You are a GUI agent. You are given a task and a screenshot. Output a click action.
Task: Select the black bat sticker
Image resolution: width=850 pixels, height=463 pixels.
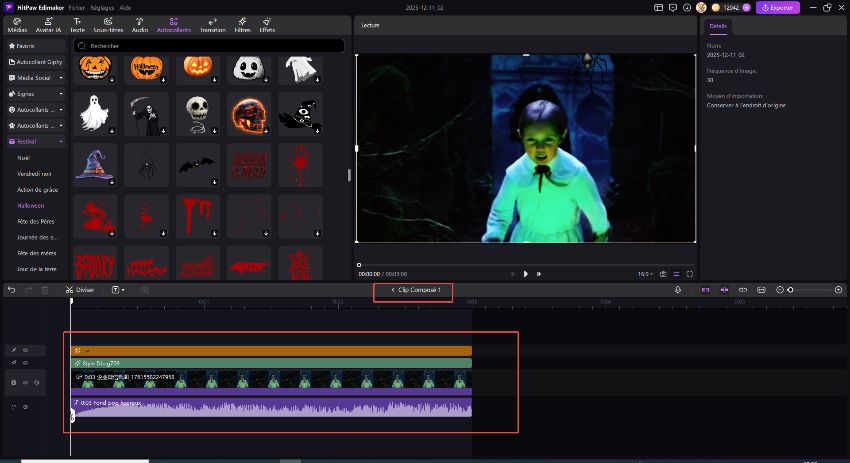198,165
